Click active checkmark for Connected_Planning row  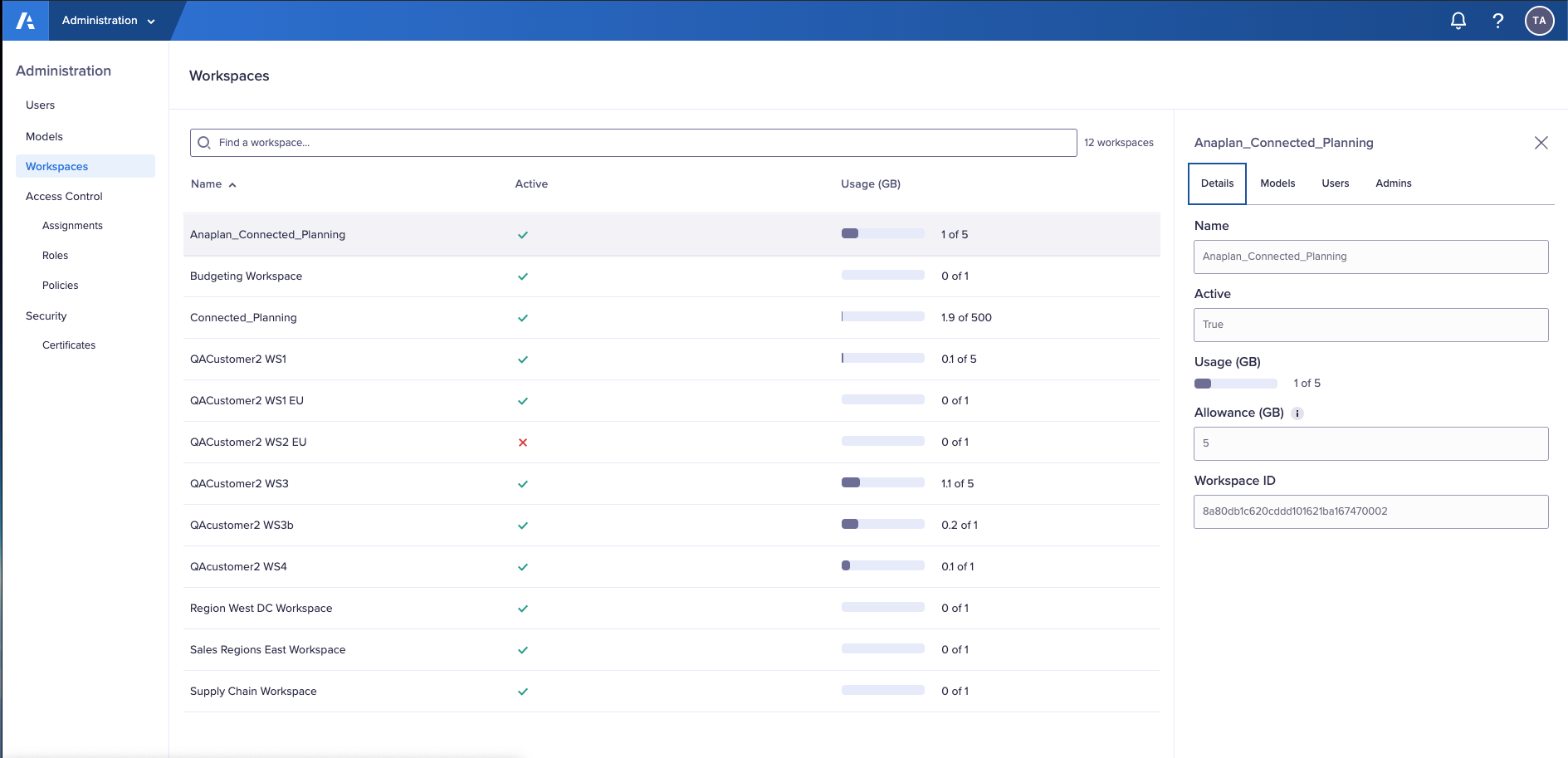523,318
